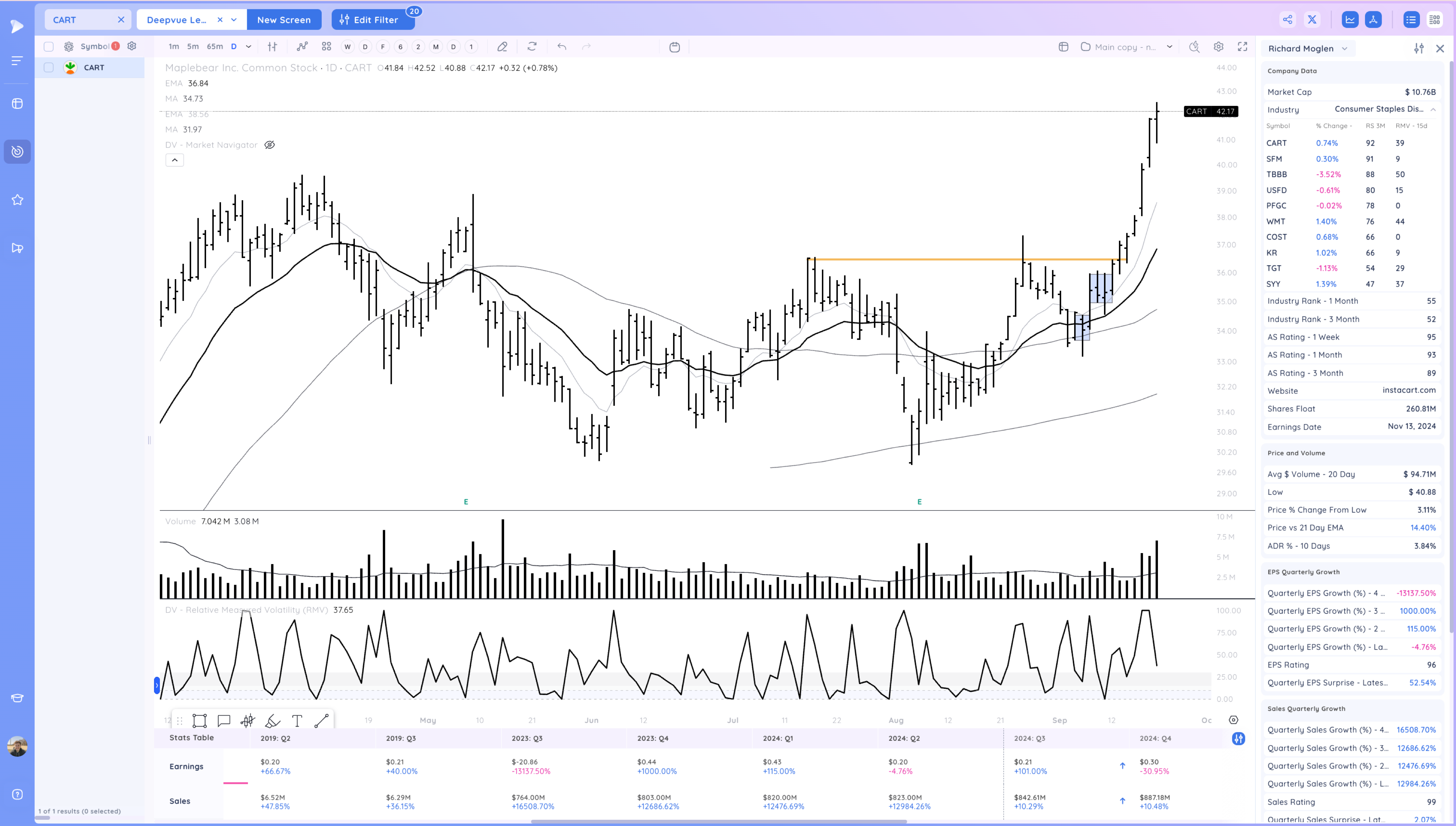Open the eraser drawing tool

(502, 47)
